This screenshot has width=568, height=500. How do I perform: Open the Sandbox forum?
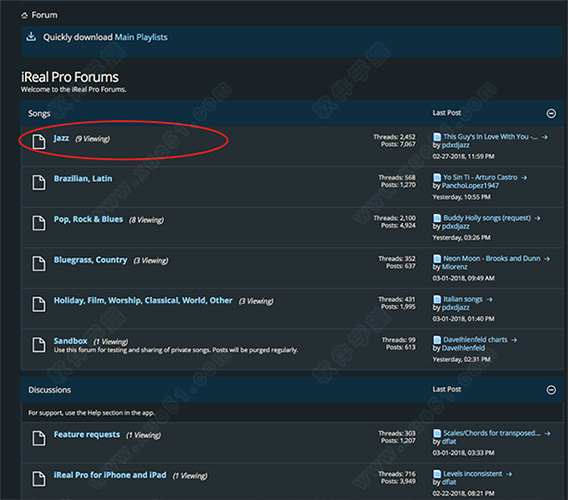tap(71, 341)
